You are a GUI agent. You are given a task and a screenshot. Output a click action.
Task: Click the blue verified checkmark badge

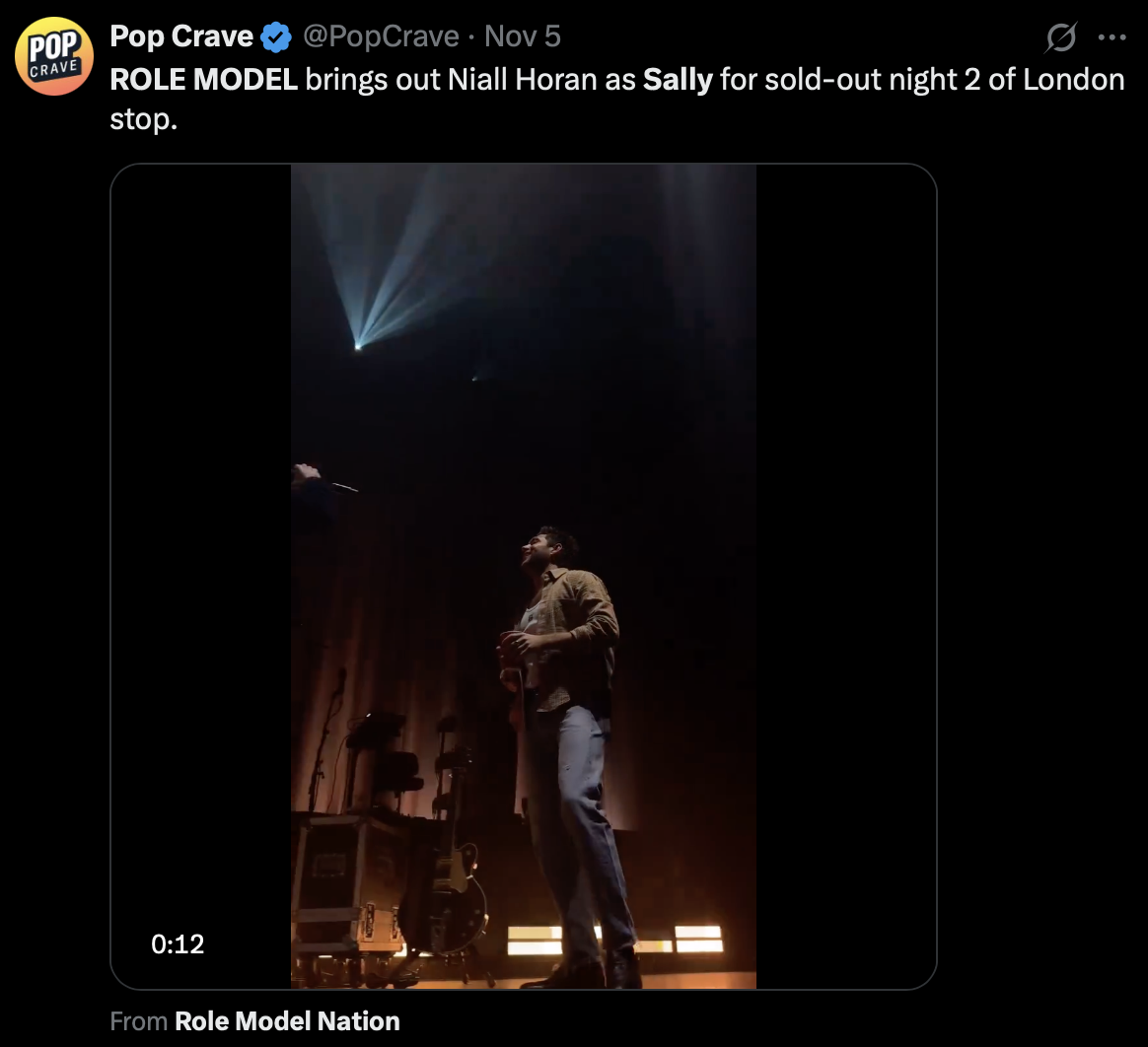[x=275, y=37]
